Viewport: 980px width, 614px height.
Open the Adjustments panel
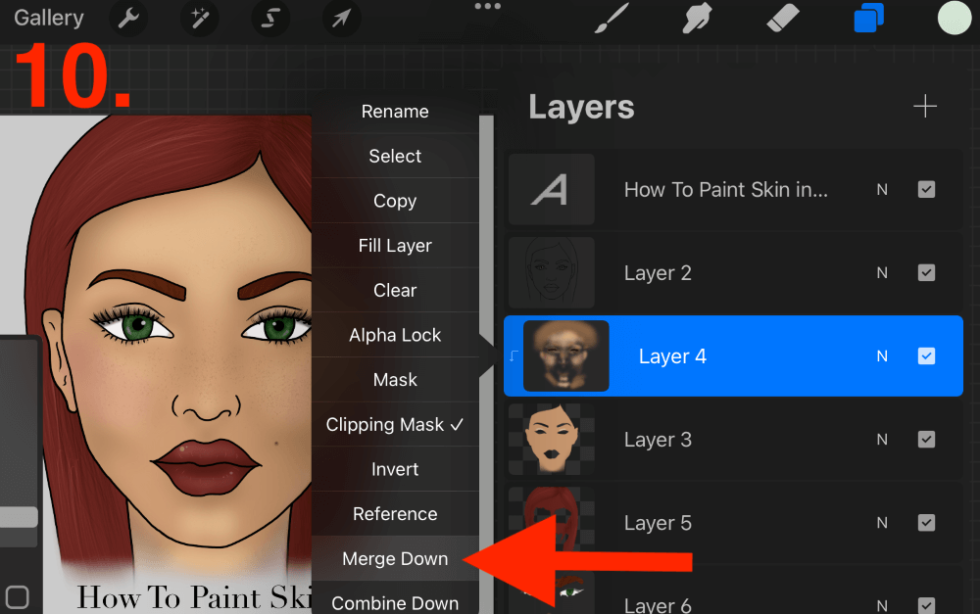pos(199,18)
